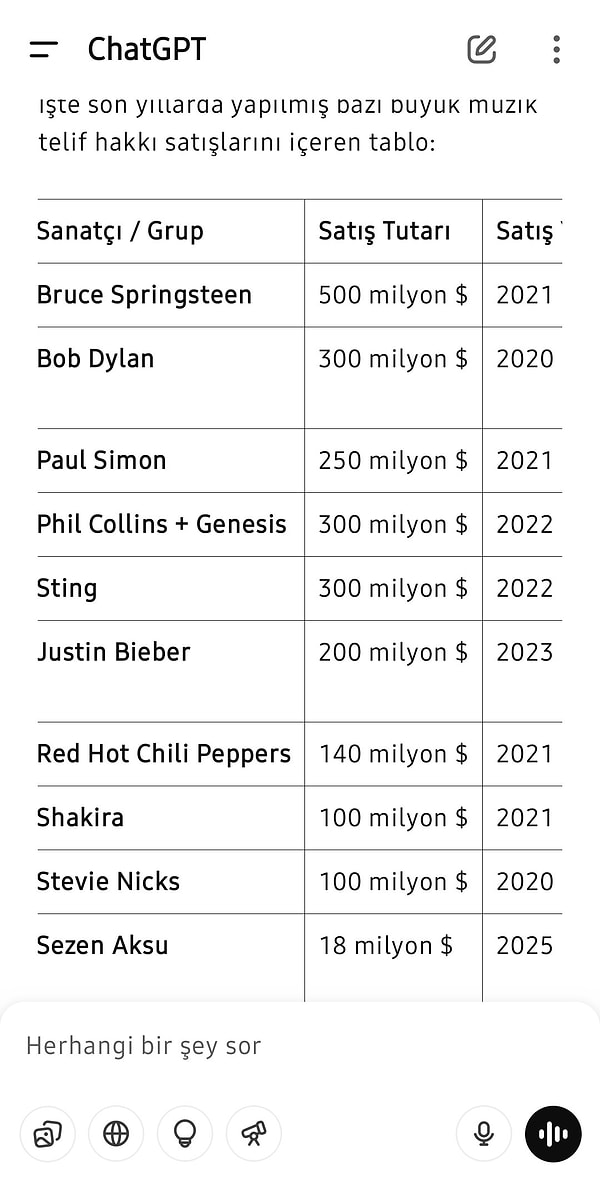This screenshot has height=1183, width=600.
Task: Click the Phil Collins + Genesis cell
Action: (x=162, y=524)
